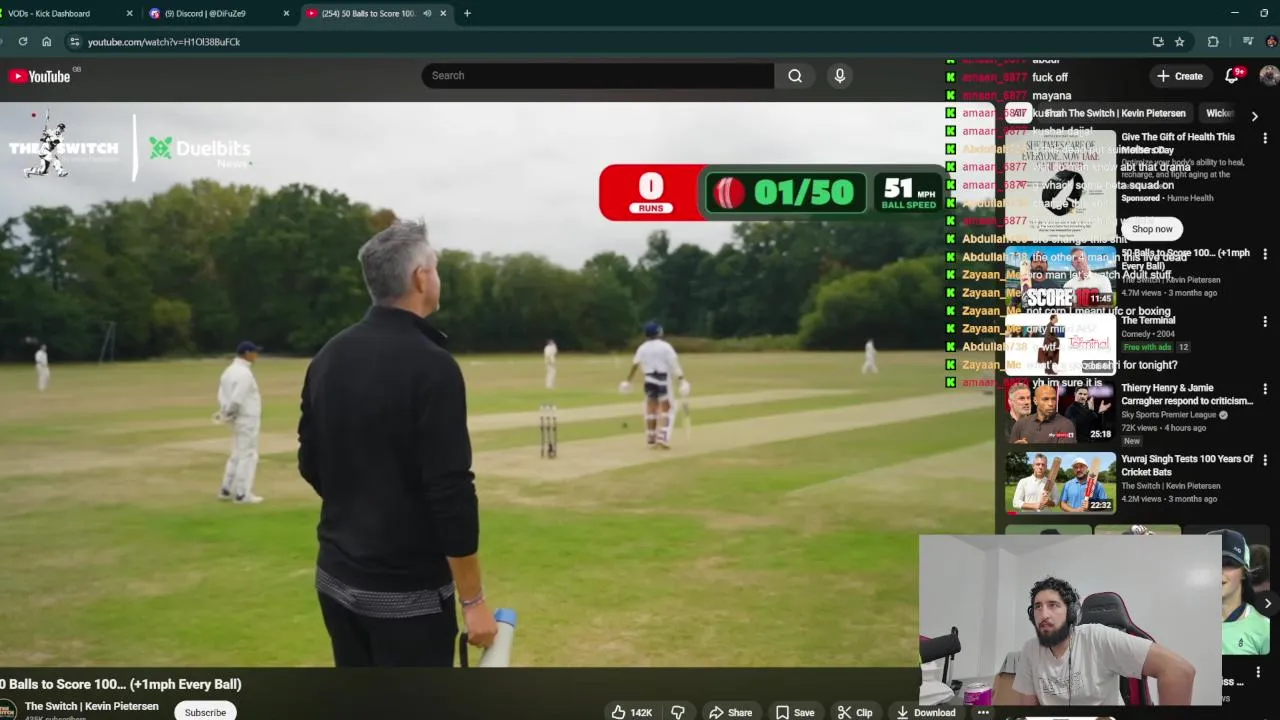
Task: Expand shorts shelf with the right chevron
Action: [1267, 603]
